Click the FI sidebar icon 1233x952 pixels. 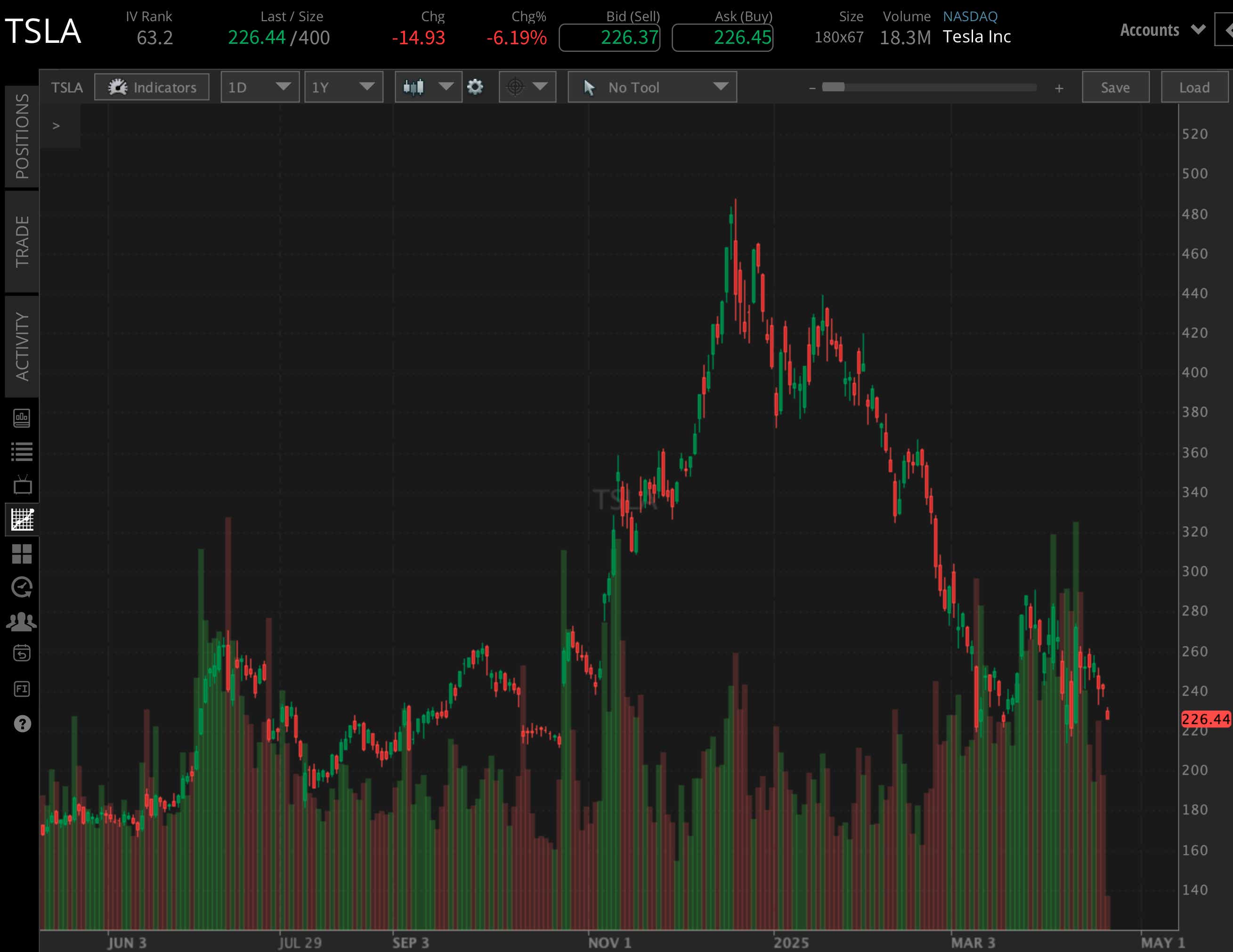[22, 689]
